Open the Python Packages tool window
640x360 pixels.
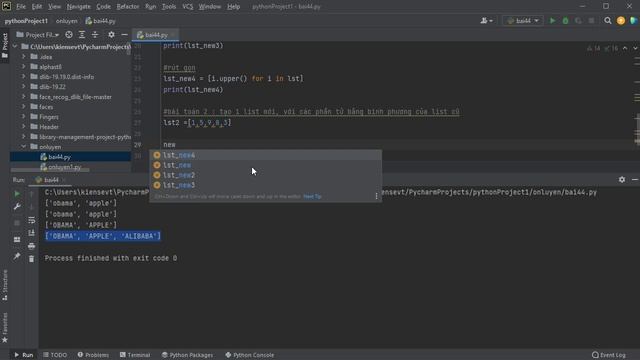(x=187, y=355)
